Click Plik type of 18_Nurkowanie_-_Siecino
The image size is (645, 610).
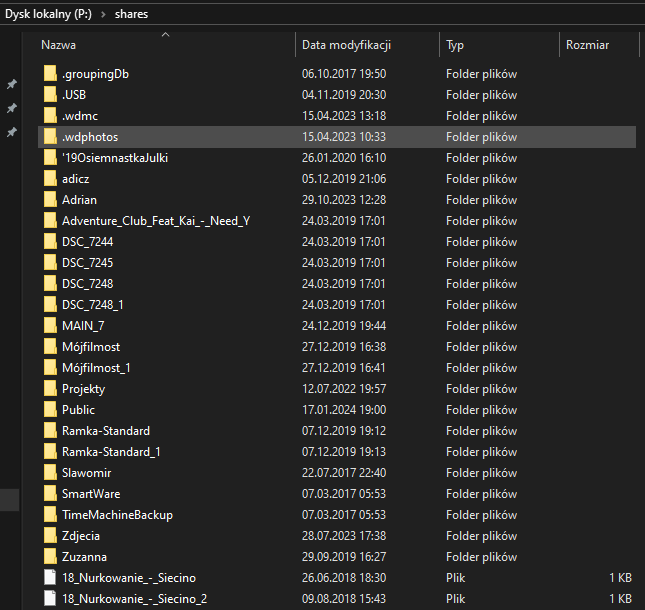point(455,578)
